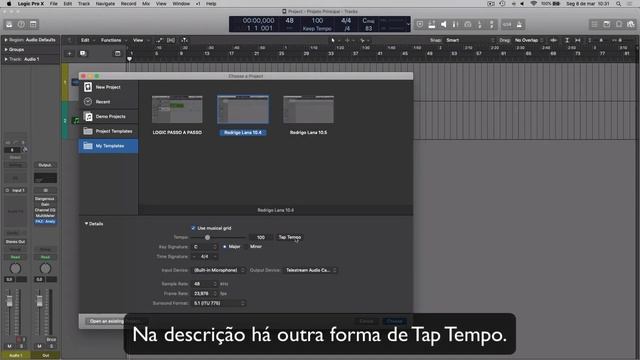Open the Frame Rate 23,976 dropdown
Screen dimensions: 640x360
pos(205,293)
